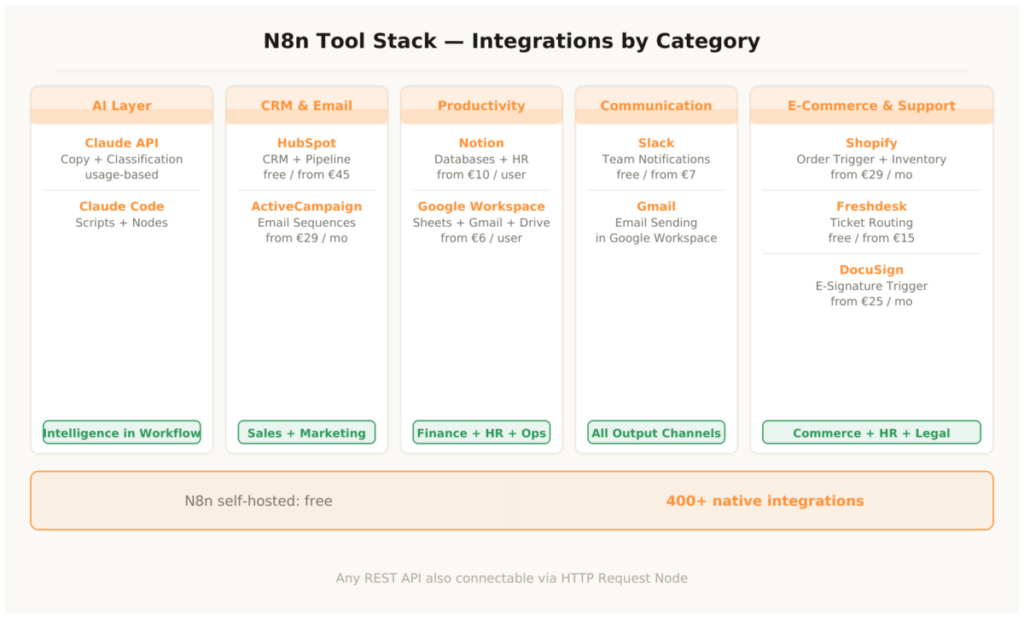1024x621 pixels.
Task: Open the Slack entry
Action: (x=656, y=143)
